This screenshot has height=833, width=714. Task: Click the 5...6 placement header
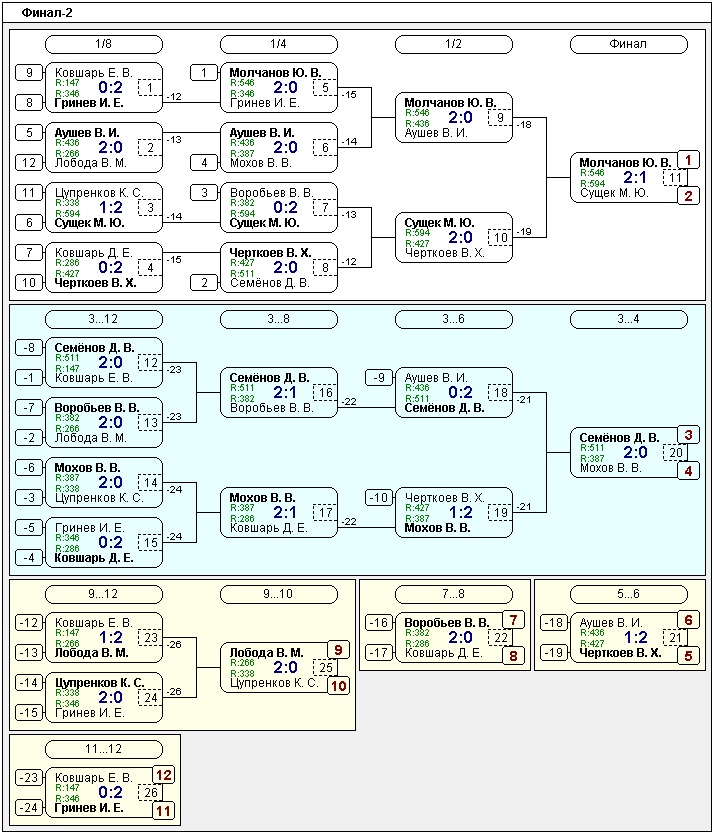point(628,594)
